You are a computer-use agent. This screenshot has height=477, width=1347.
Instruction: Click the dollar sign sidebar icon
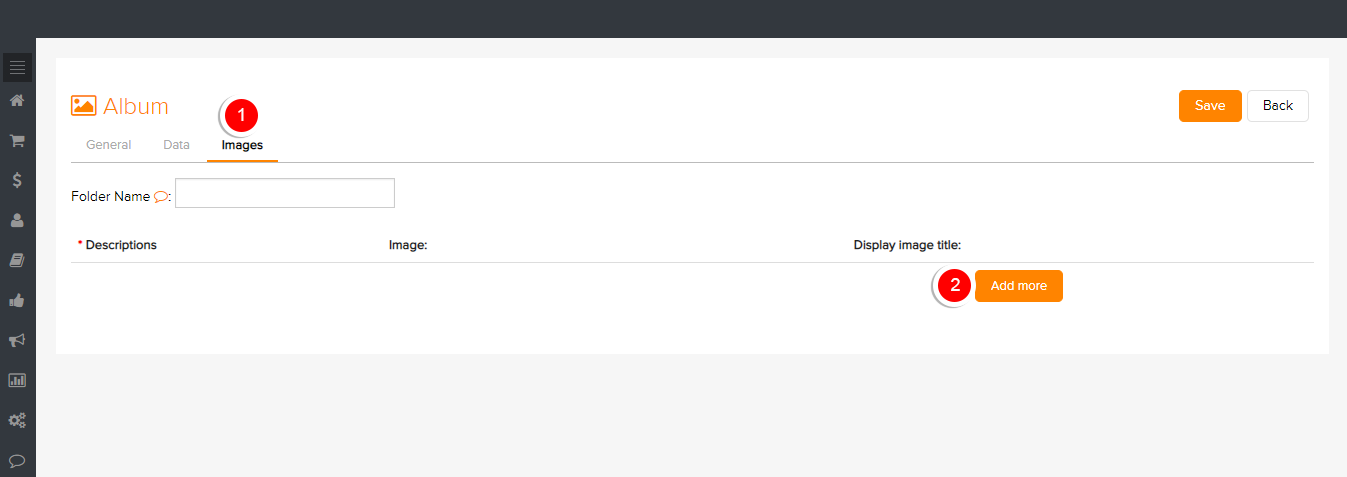point(17,180)
